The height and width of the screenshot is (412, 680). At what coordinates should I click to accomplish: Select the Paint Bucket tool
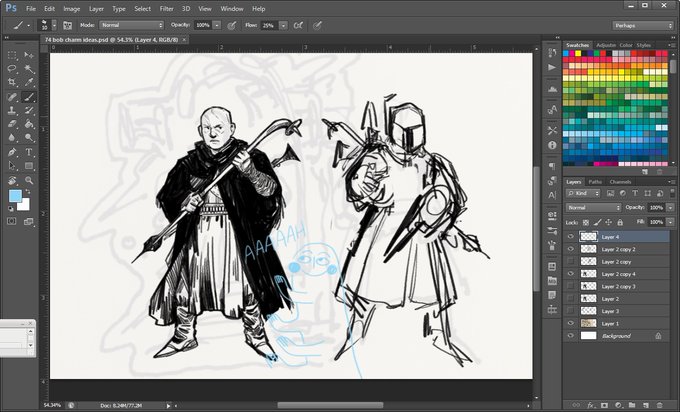[29, 124]
